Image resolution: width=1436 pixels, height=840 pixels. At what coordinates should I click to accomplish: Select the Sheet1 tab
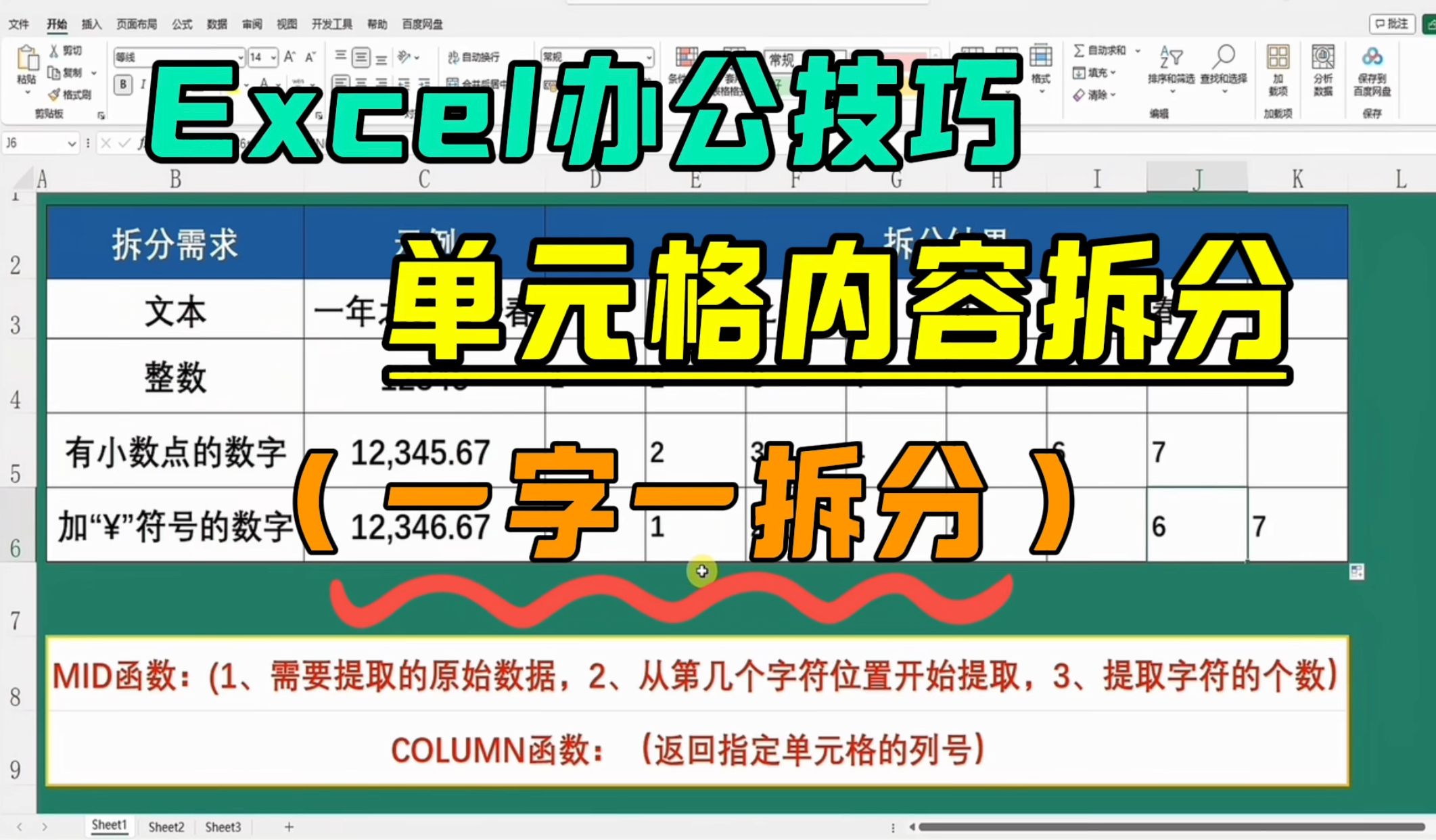pyautogui.click(x=109, y=825)
